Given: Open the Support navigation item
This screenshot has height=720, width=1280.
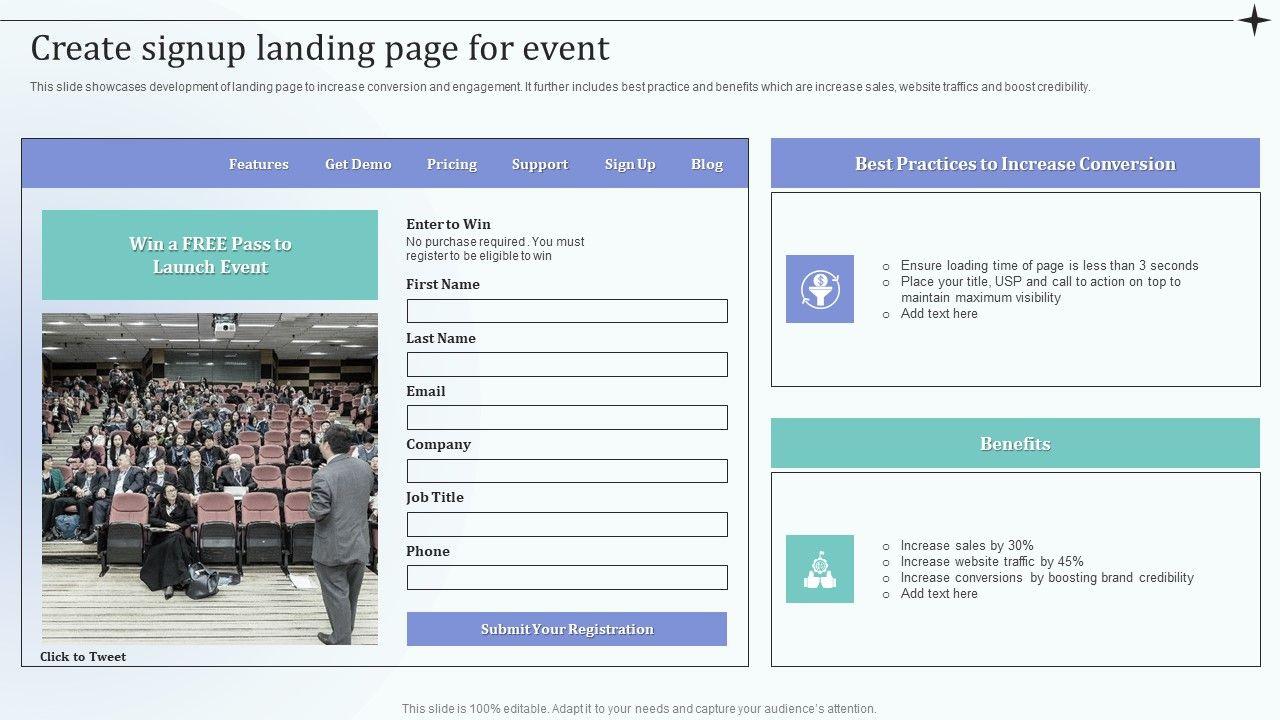Looking at the screenshot, I should click(x=540, y=164).
